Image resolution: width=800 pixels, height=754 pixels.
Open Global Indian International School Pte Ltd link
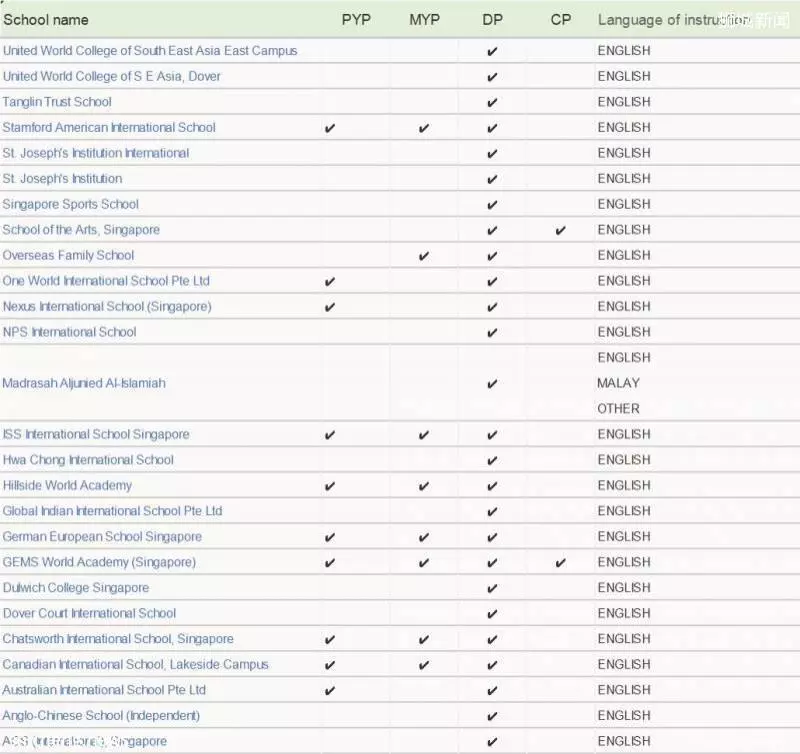coord(112,511)
